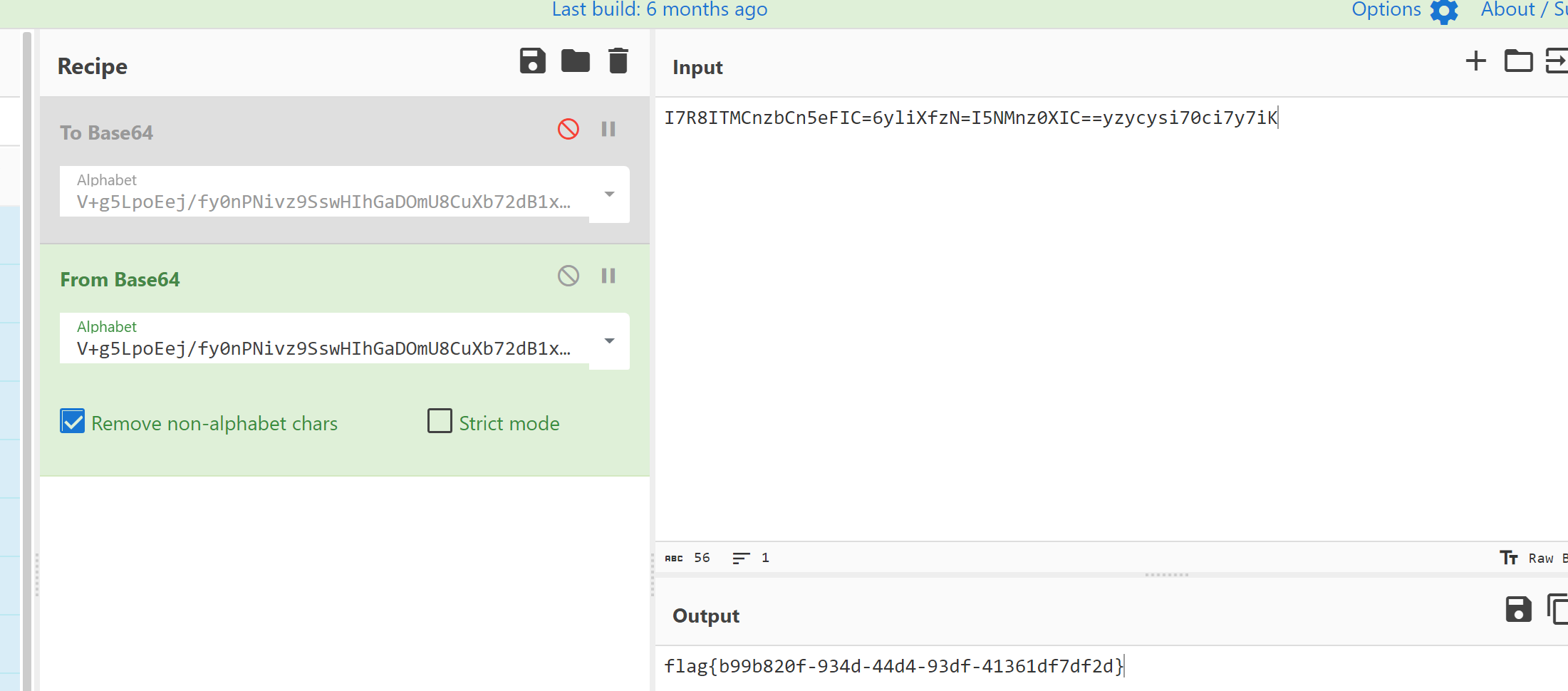
Task: Load a saved recipe
Action: [x=576, y=61]
